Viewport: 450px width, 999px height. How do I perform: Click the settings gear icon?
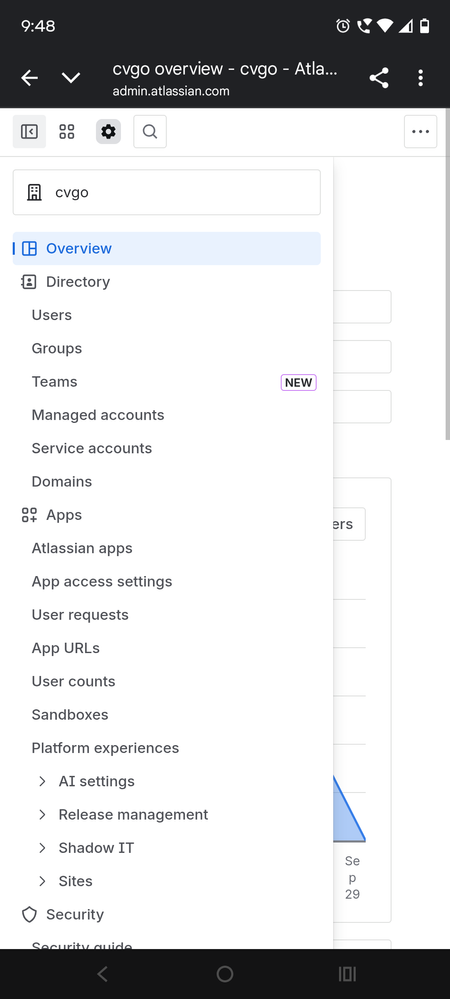[x=108, y=132]
